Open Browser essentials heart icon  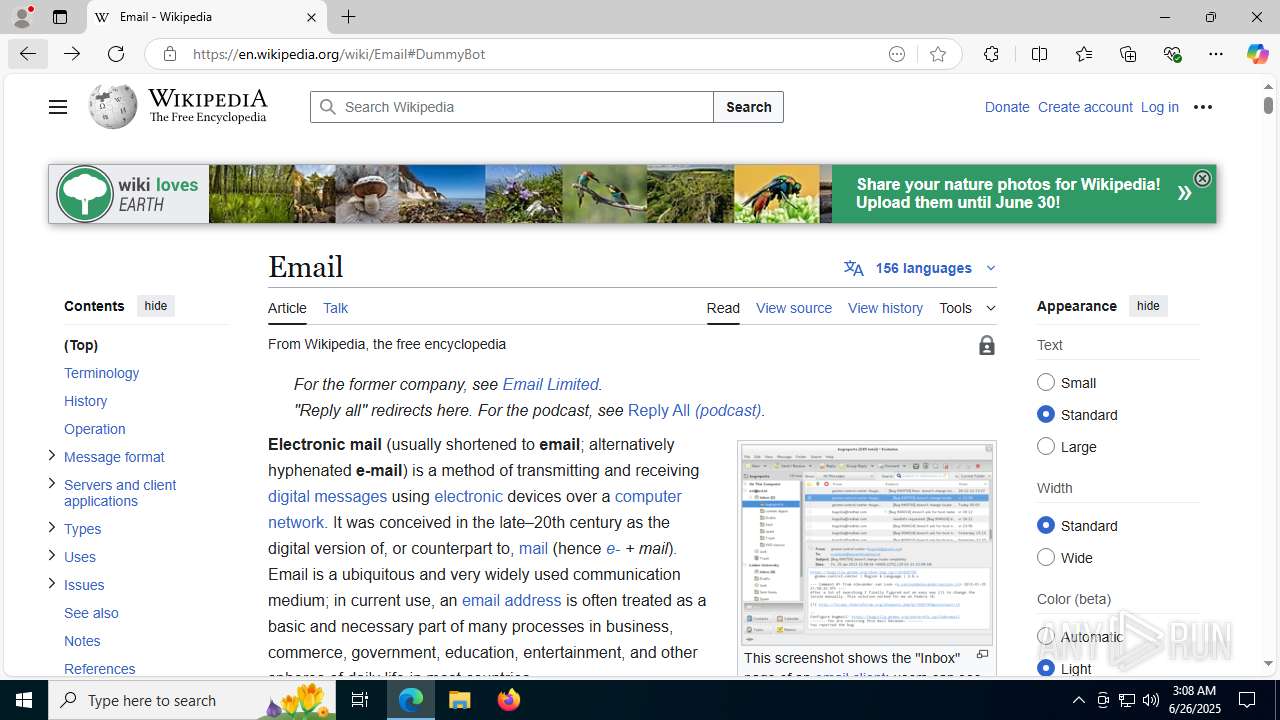point(1172,54)
